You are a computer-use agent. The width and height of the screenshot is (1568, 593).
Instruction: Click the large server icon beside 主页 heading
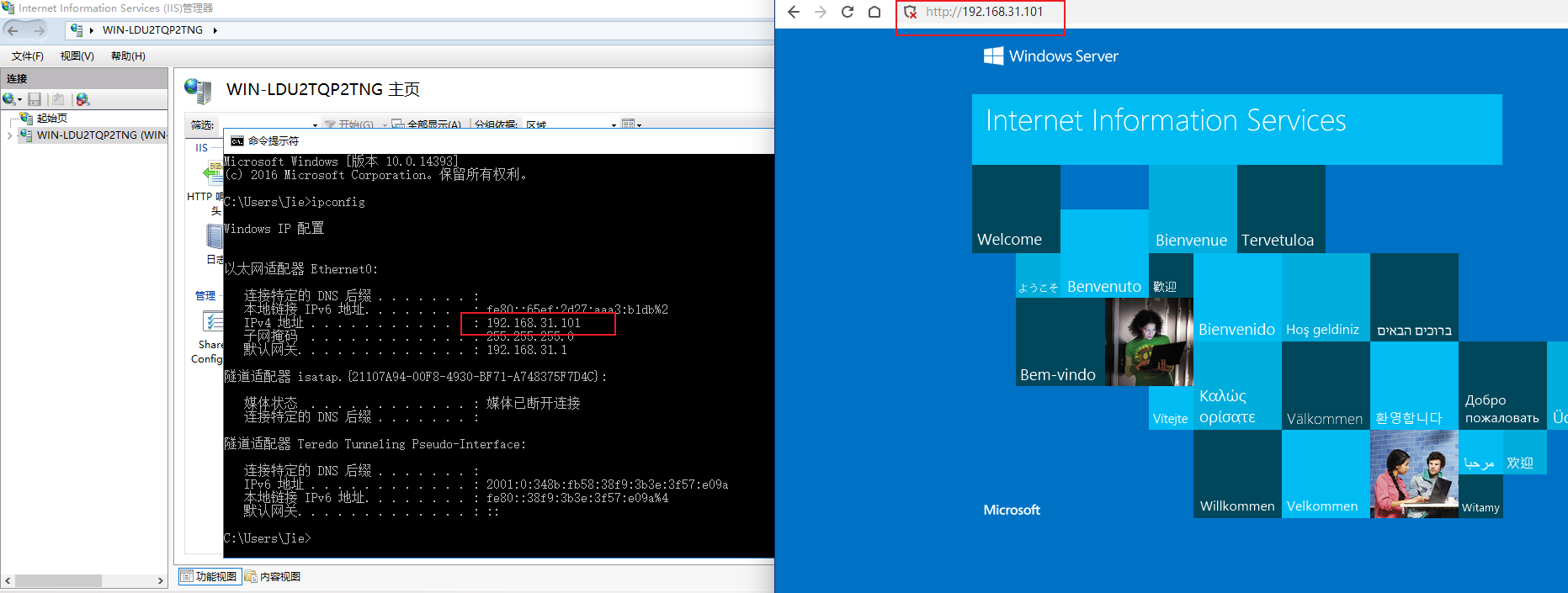pyautogui.click(x=199, y=91)
